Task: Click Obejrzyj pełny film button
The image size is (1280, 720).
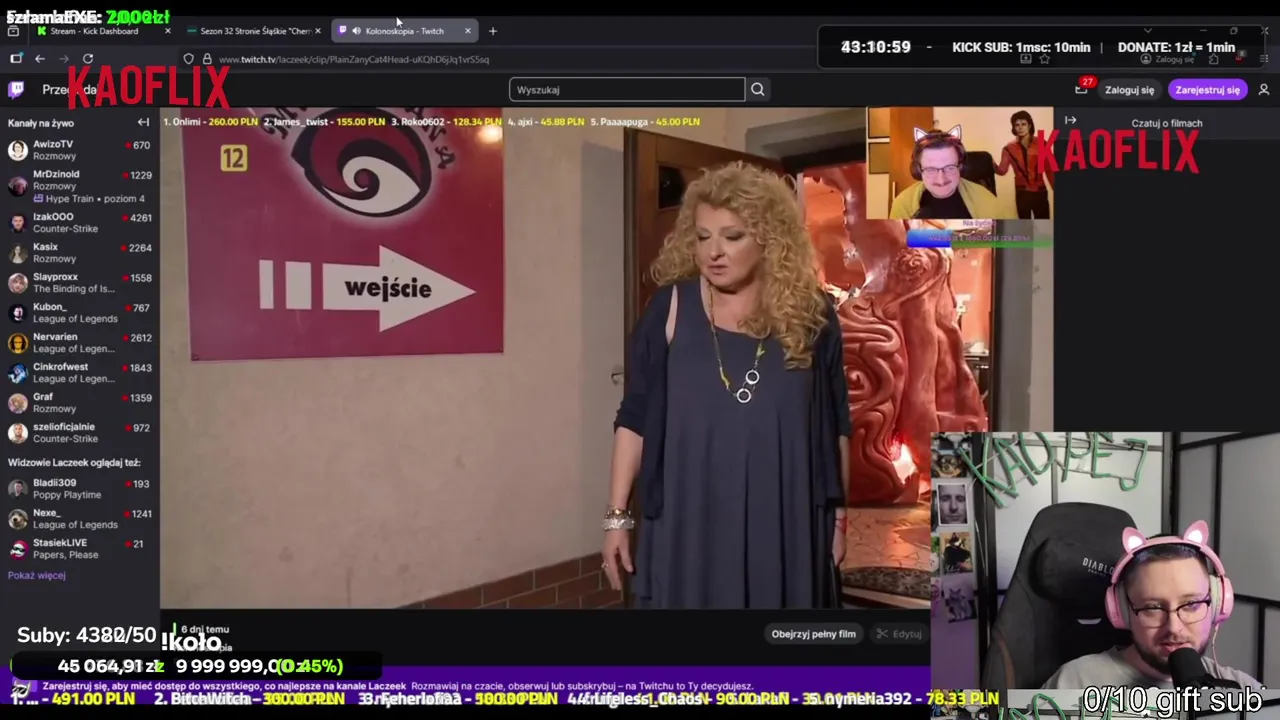Action: pos(813,634)
